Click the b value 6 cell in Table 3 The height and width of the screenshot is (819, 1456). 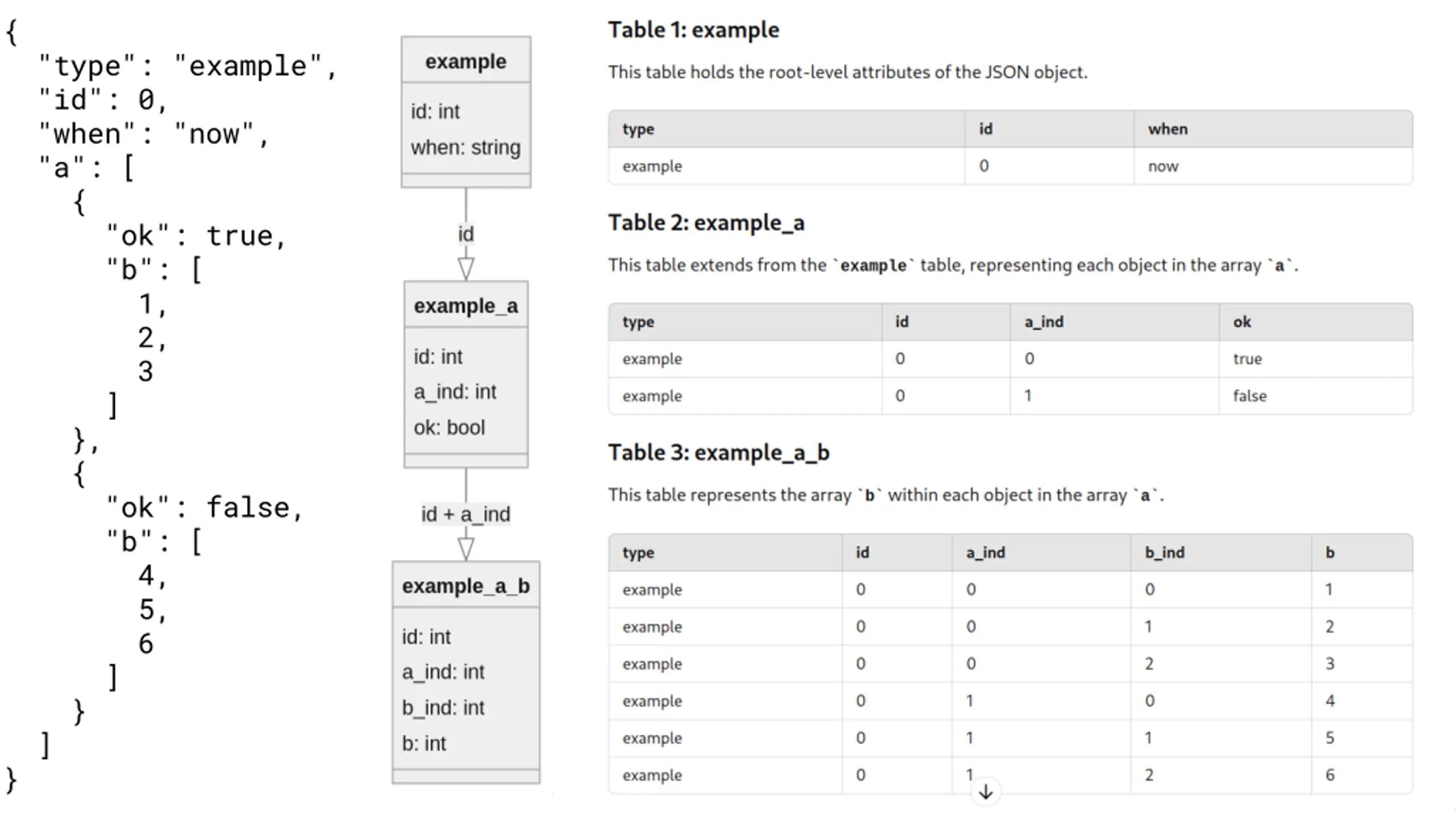tap(1330, 775)
